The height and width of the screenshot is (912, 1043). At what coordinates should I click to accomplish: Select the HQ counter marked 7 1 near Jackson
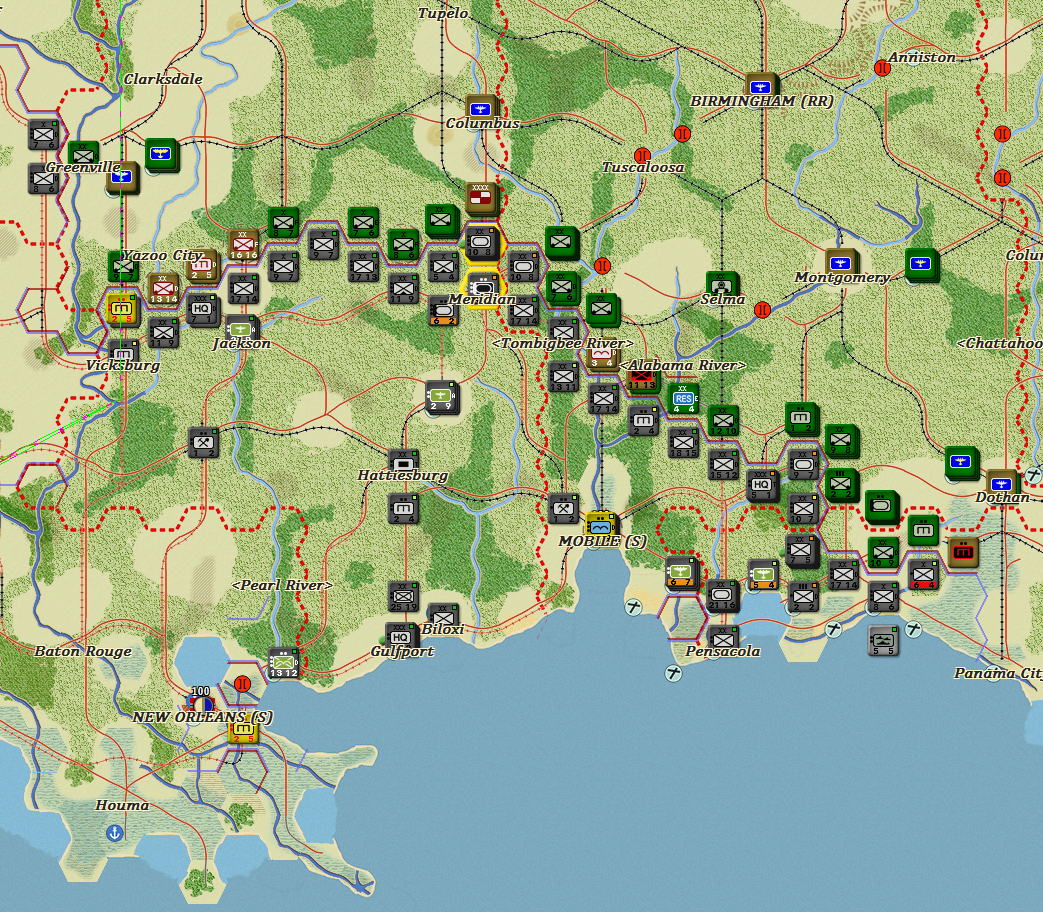pyautogui.click(x=202, y=309)
